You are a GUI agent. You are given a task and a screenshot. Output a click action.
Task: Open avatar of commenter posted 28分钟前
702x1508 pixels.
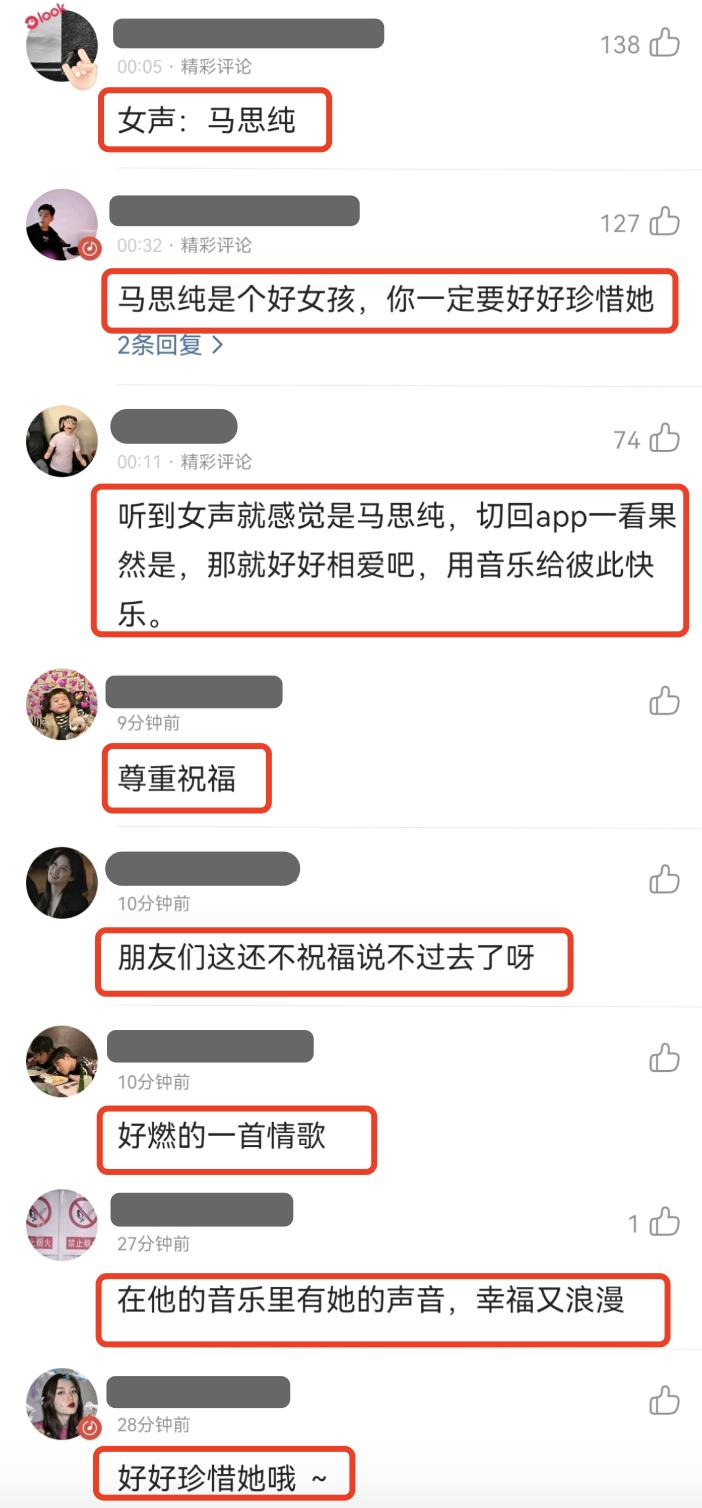(62, 1403)
